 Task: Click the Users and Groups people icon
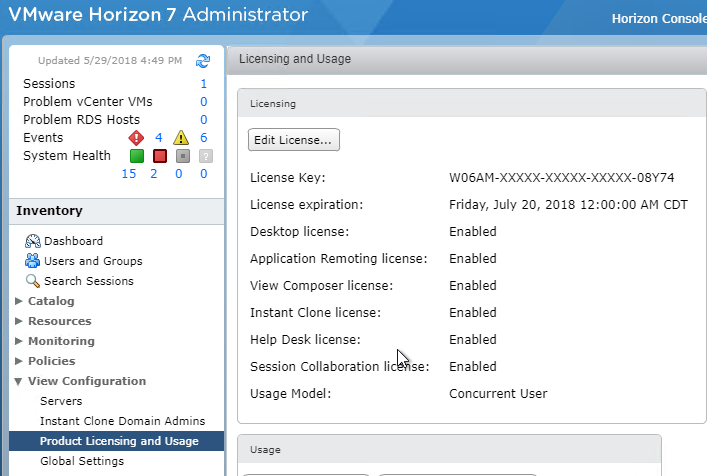tap(32, 261)
